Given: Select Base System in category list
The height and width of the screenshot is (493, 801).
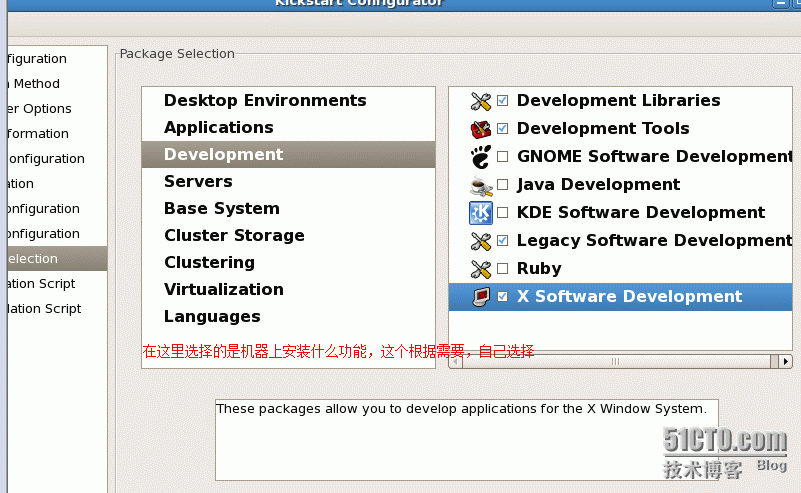Looking at the screenshot, I should pyautogui.click(x=222, y=209).
